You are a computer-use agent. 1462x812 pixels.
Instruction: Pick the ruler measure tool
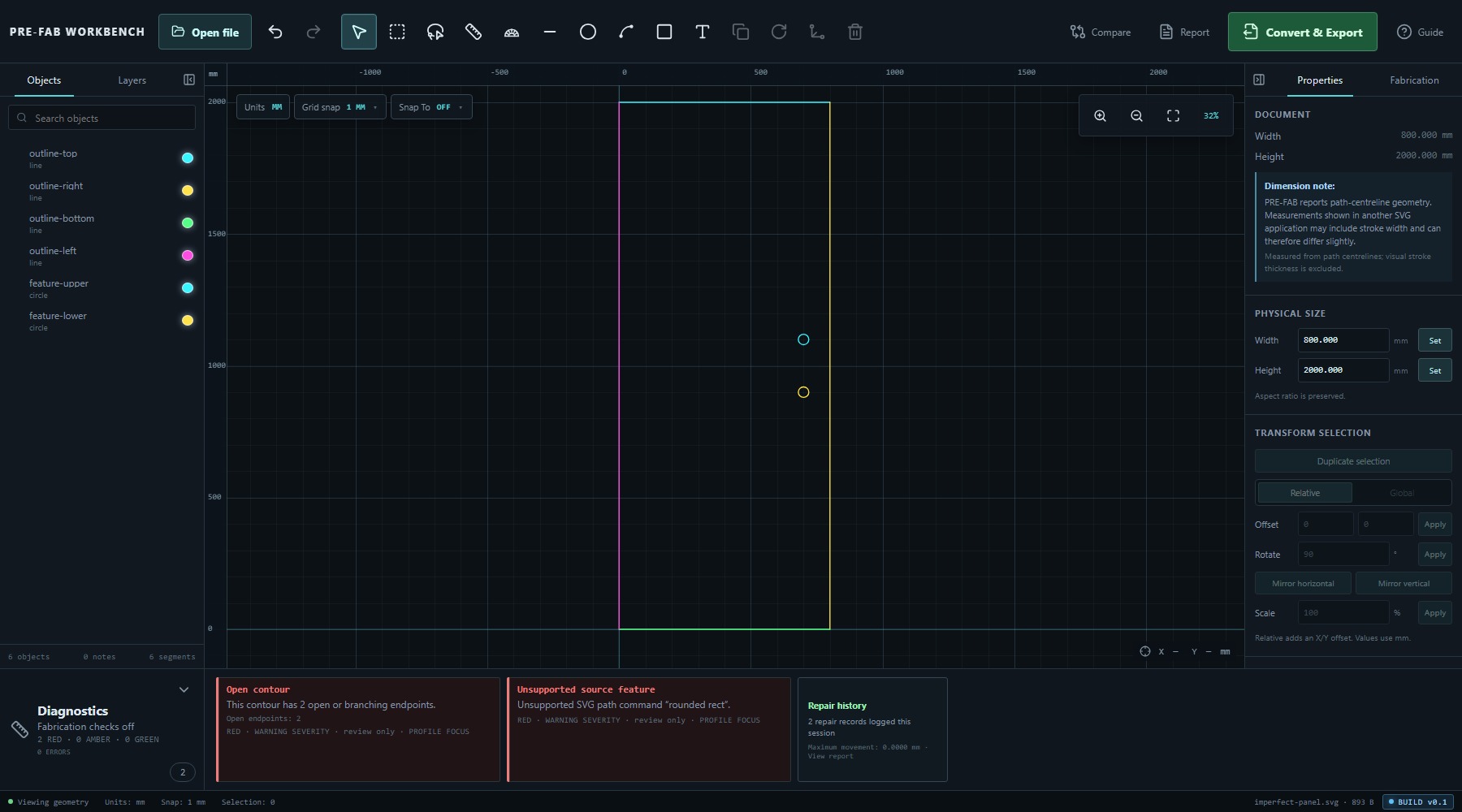tap(474, 32)
